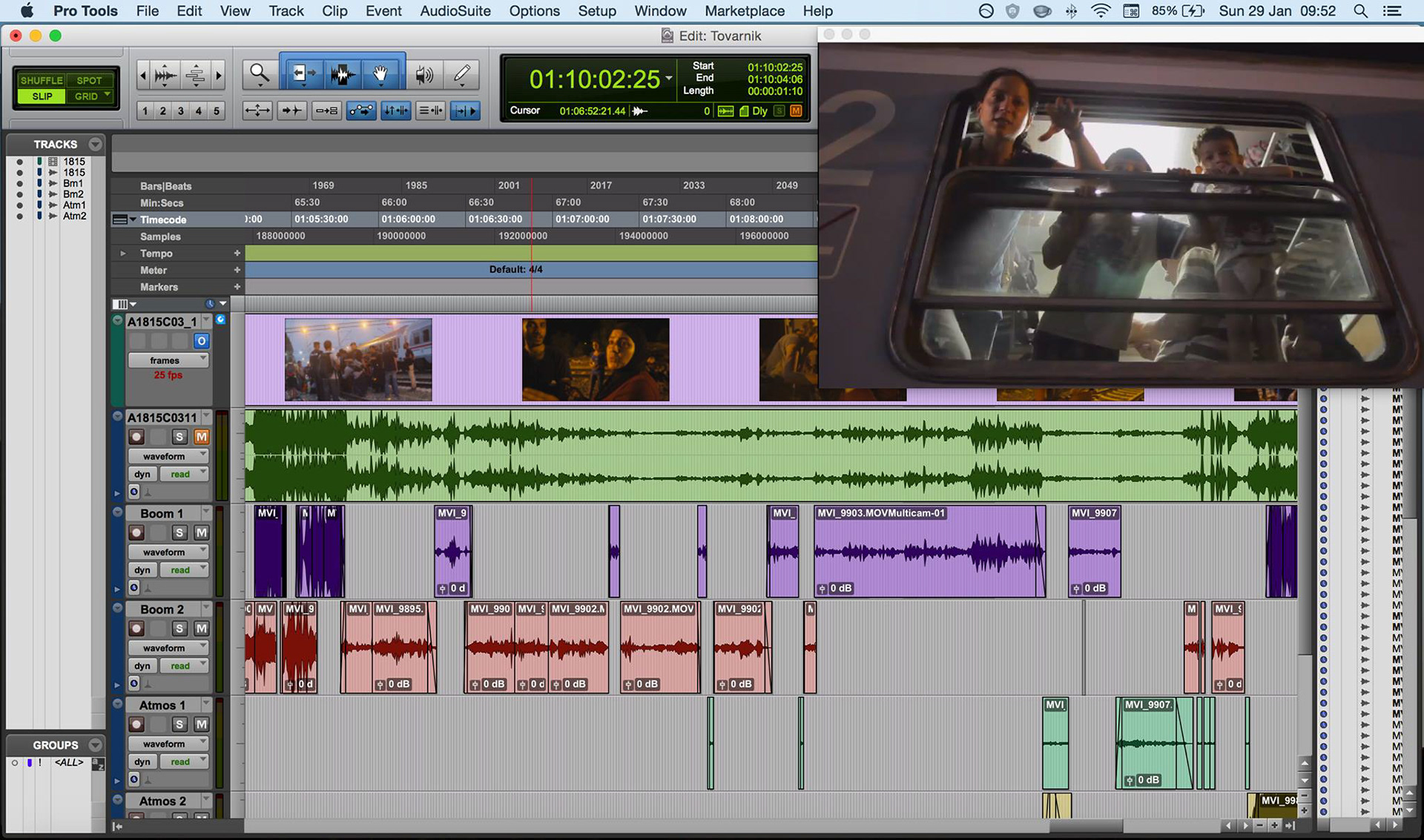Open the AudioSuite menu

pyautogui.click(x=455, y=11)
